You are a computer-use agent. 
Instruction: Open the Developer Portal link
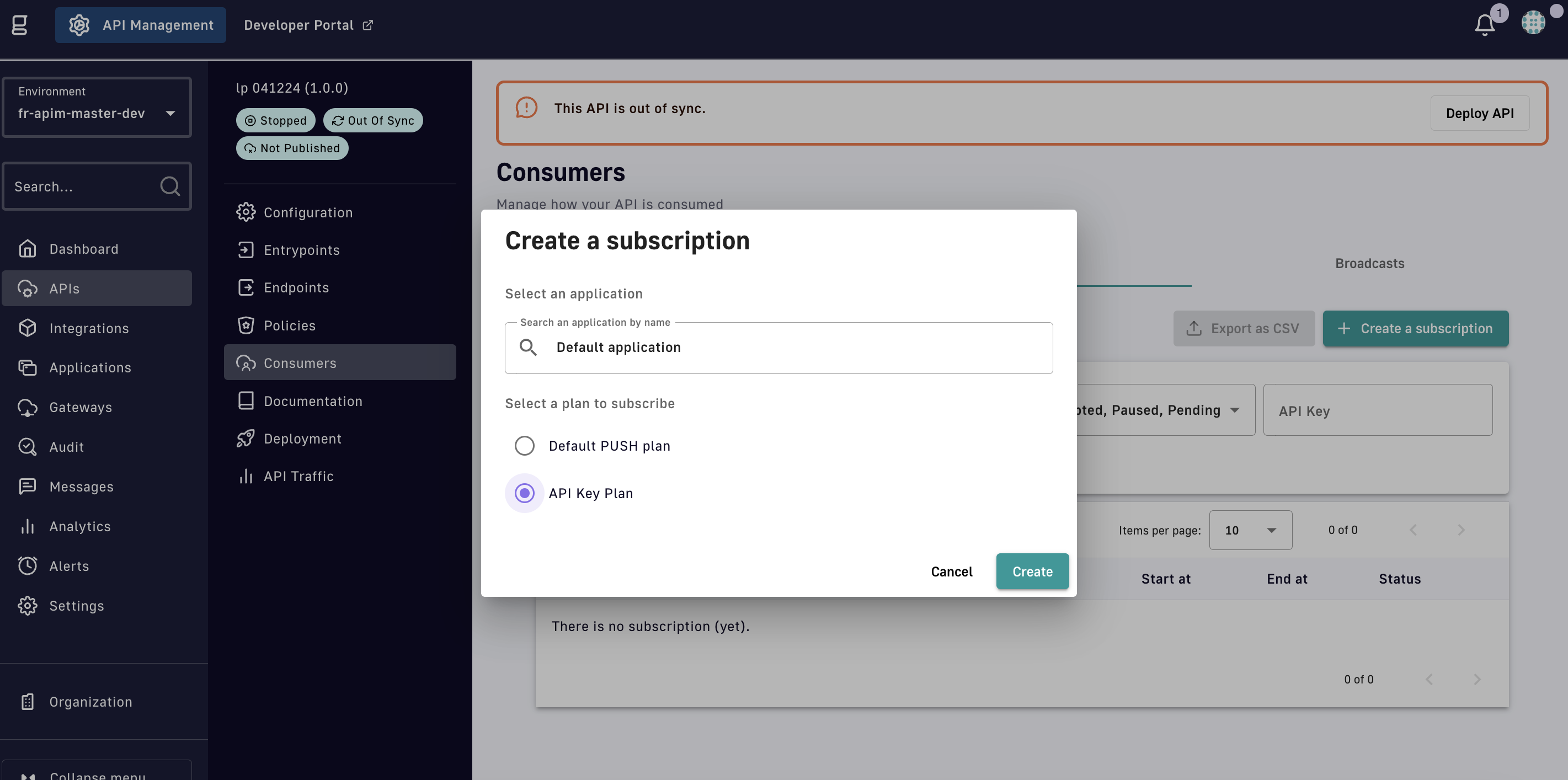pyautogui.click(x=308, y=25)
